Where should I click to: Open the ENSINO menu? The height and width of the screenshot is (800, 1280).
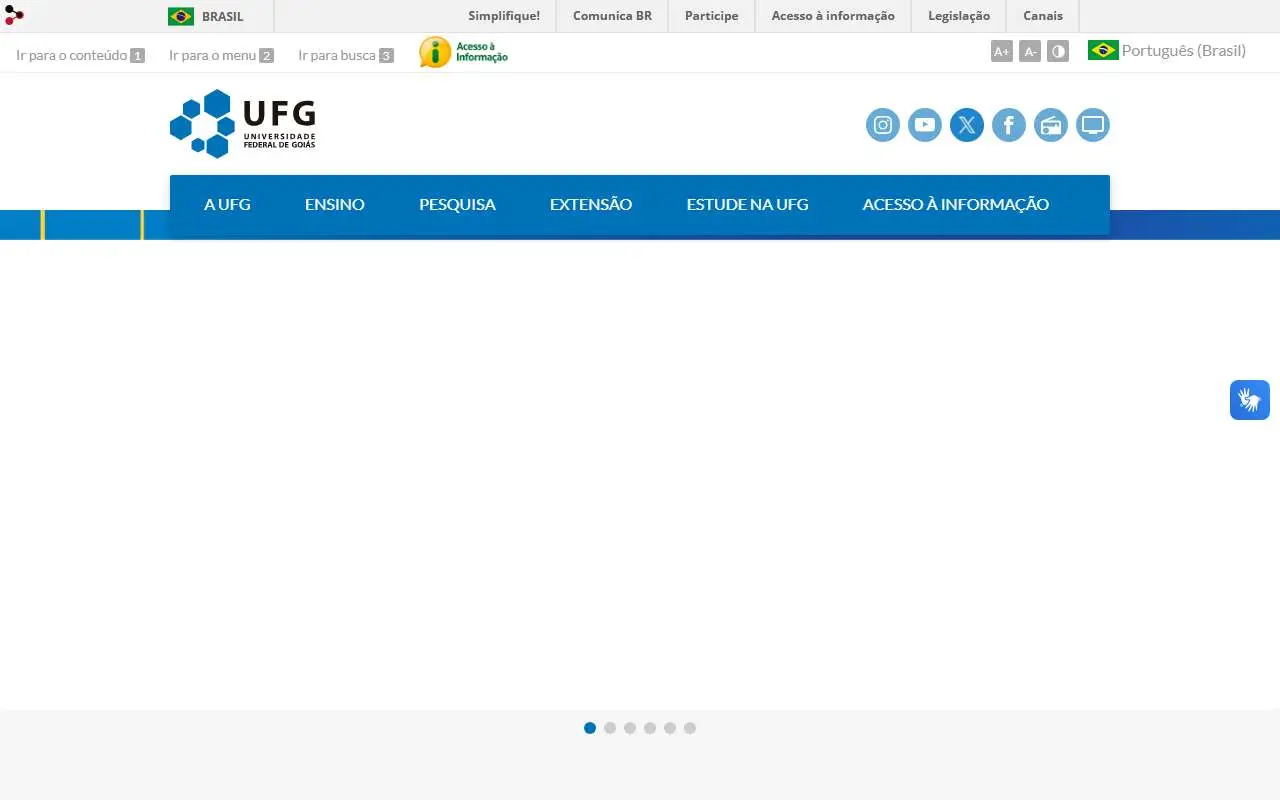[x=335, y=204]
